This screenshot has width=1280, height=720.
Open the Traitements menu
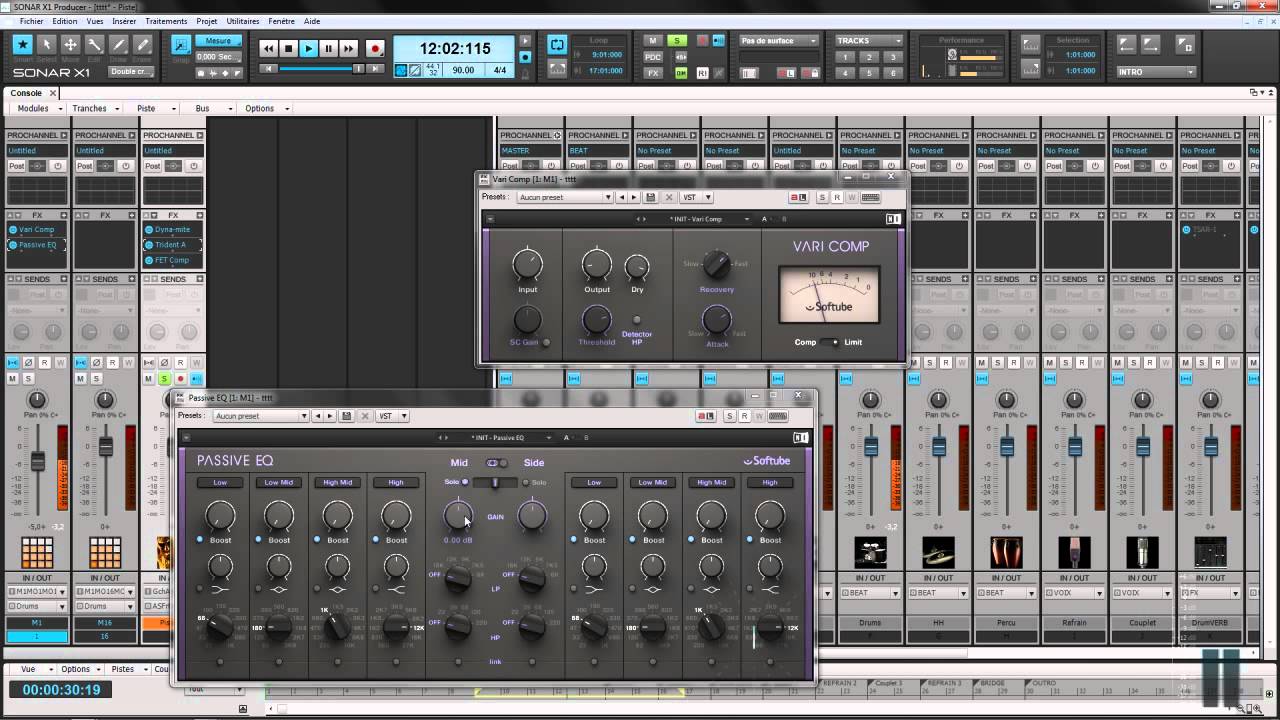166,21
